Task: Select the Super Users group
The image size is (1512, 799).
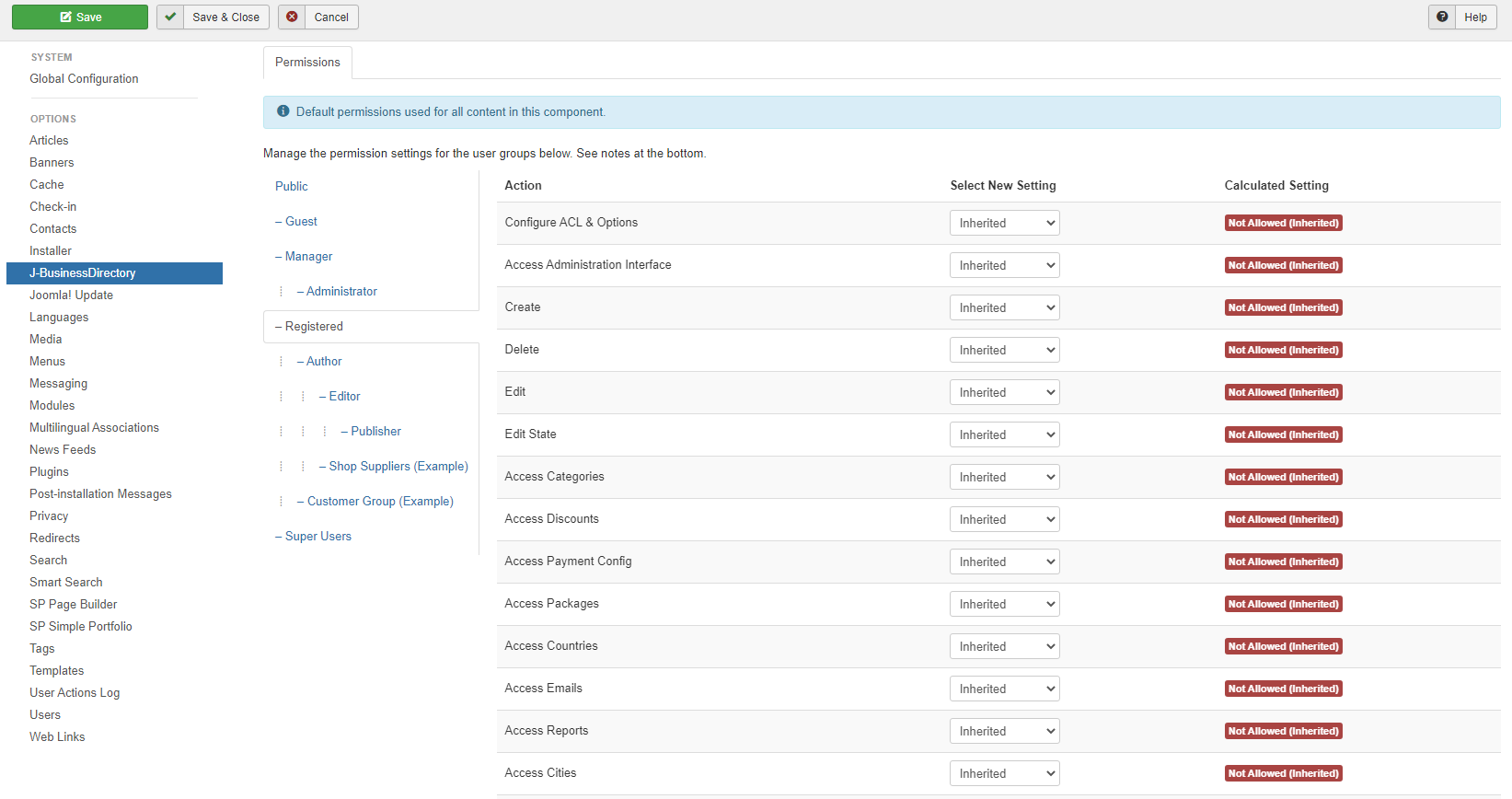Action: 318,536
